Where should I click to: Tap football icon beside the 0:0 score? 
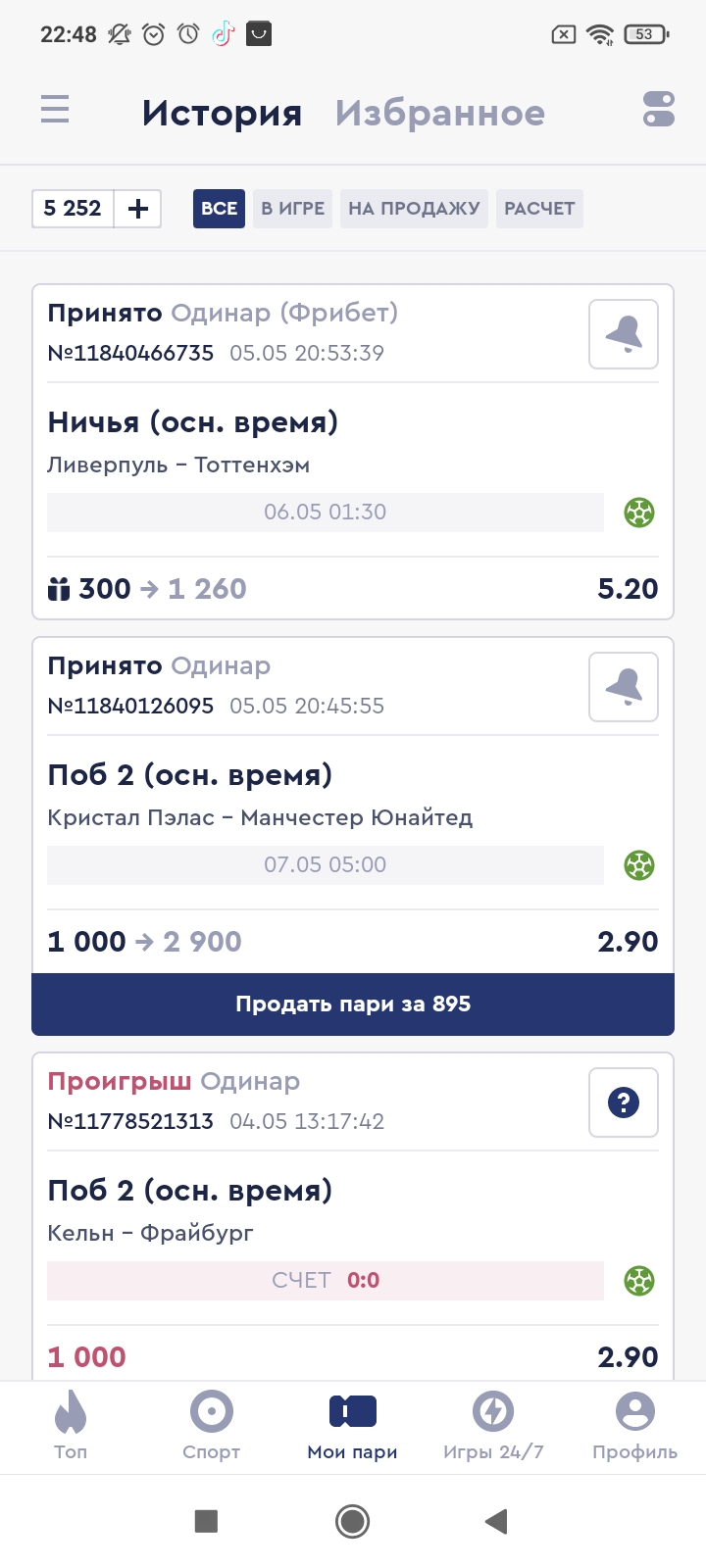click(639, 1281)
